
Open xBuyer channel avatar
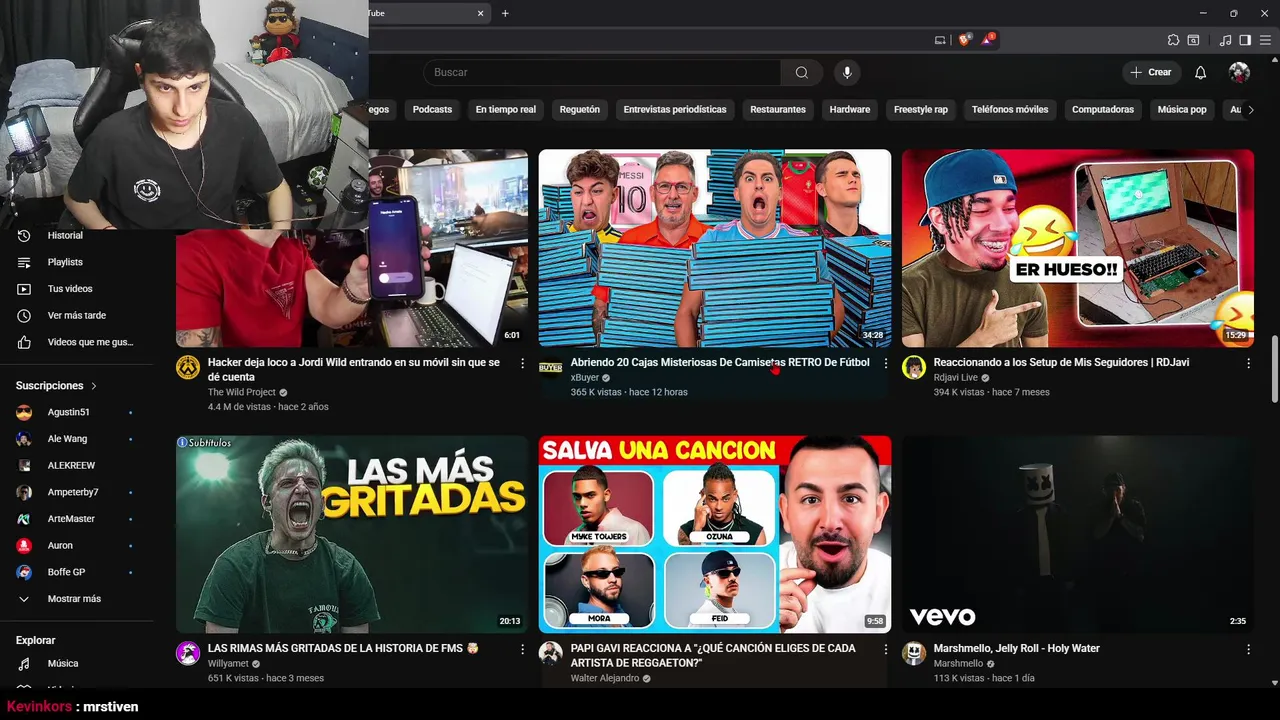pos(551,367)
